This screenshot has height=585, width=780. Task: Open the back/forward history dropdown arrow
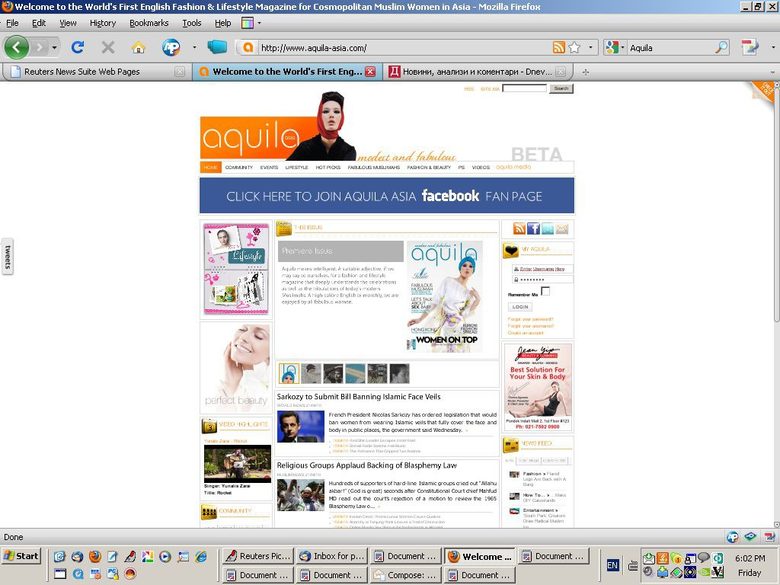coord(54,48)
